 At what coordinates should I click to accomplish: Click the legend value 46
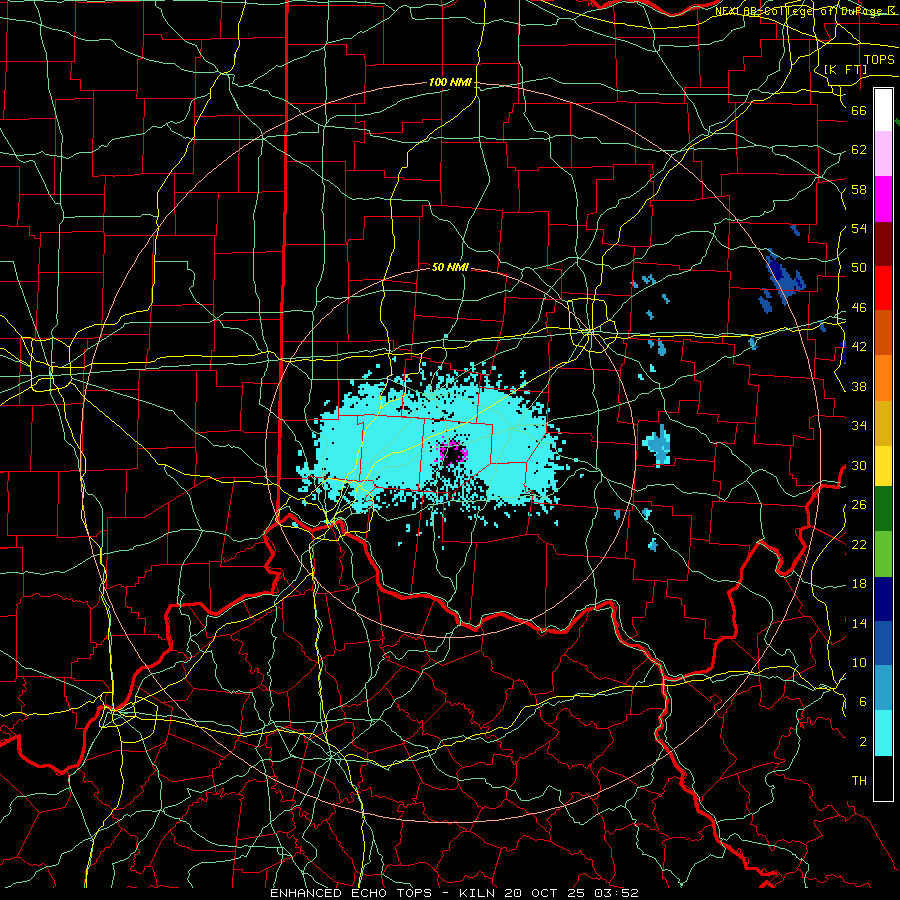(859, 308)
